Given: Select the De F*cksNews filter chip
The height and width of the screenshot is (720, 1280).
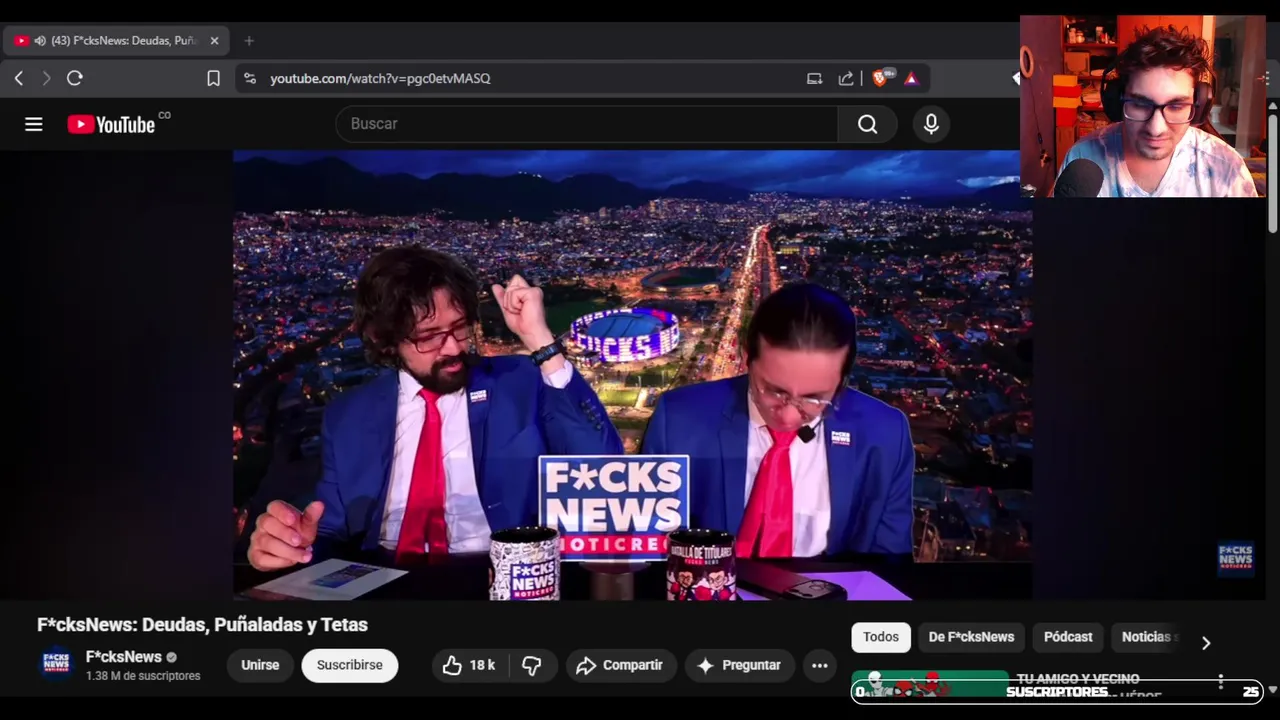Looking at the screenshot, I should tap(971, 637).
